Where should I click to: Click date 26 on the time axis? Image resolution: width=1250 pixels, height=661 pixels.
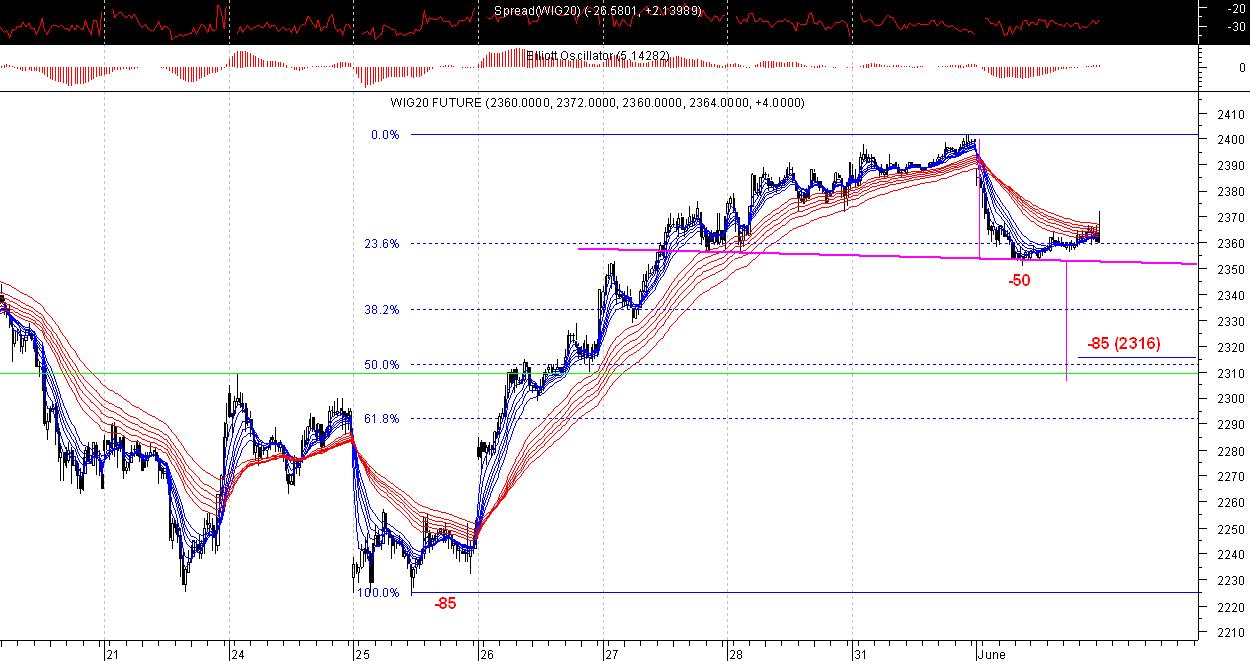[487, 655]
